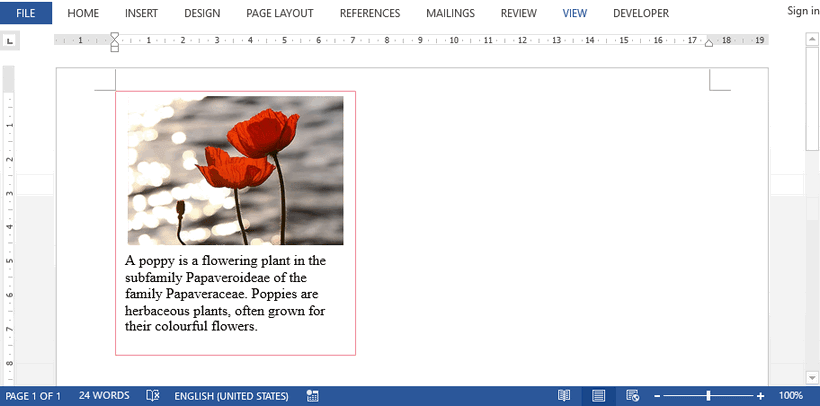The height and width of the screenshot is (406, 820).
Task: Select the VIEW ribbon tab
Action: [575, 14]
